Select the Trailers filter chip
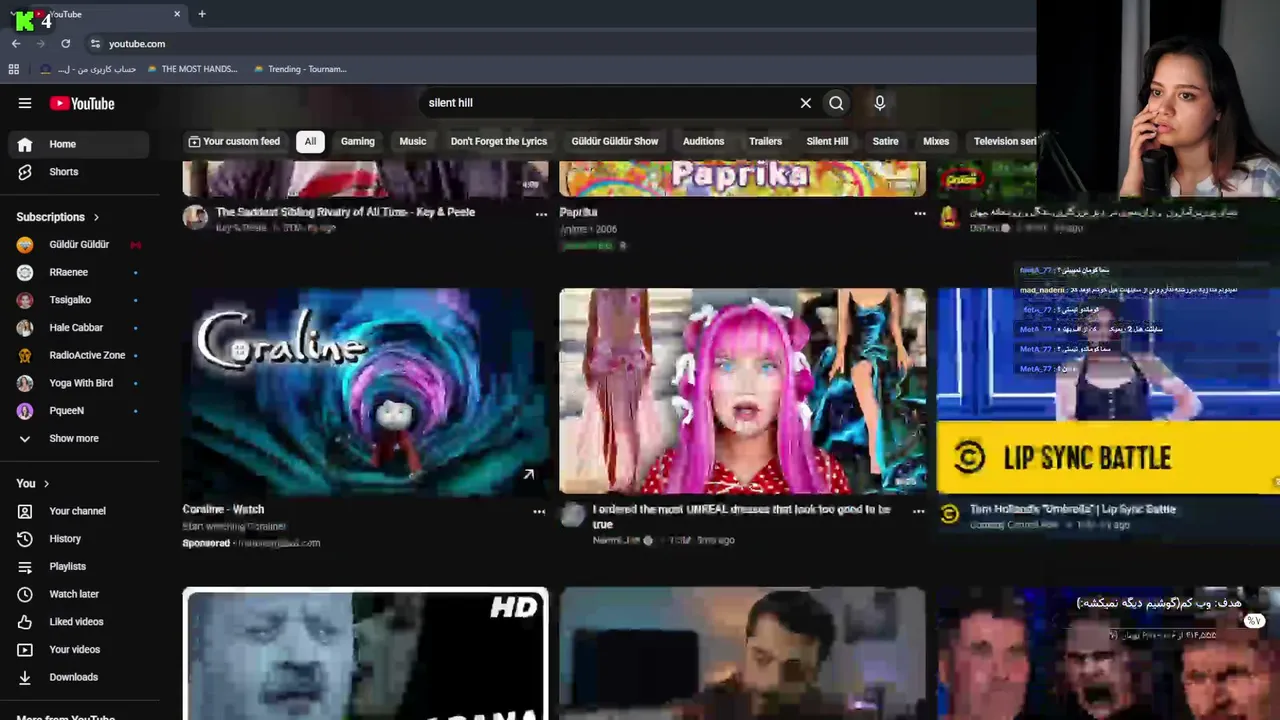This screenshot has height=720, width=1280. (x=765, y=141)
